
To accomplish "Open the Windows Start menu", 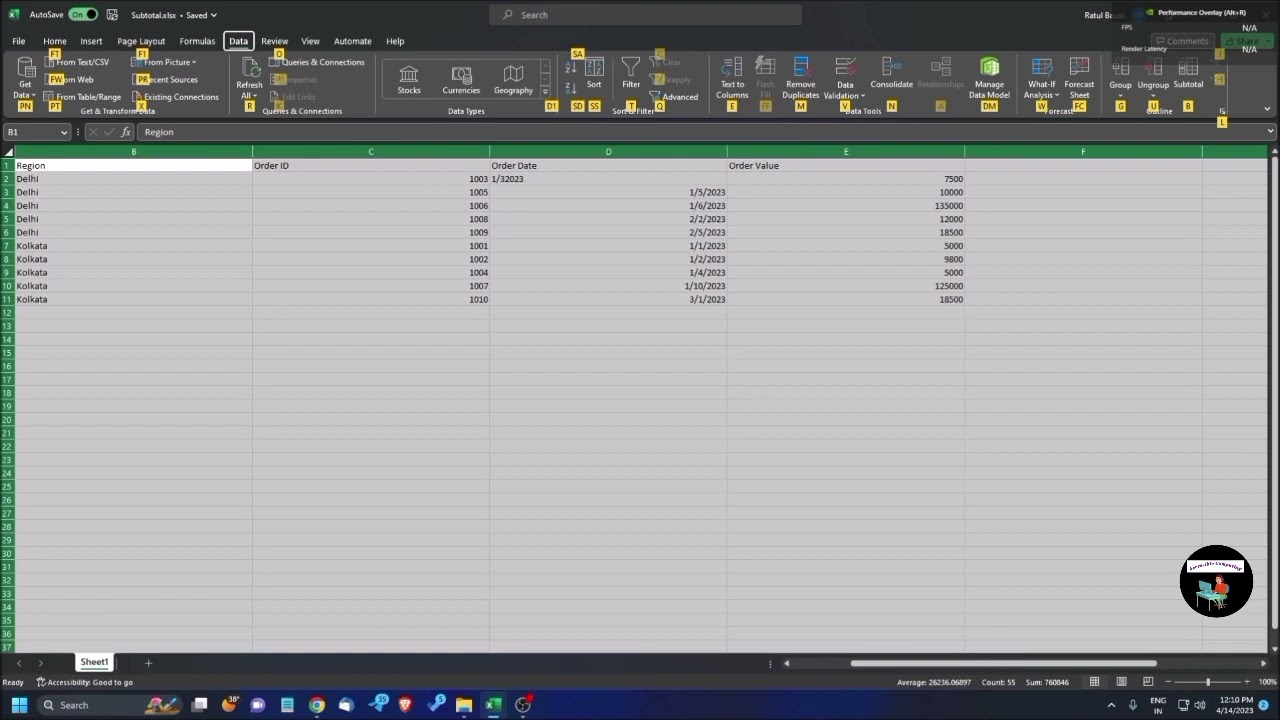I will point(19,705).
